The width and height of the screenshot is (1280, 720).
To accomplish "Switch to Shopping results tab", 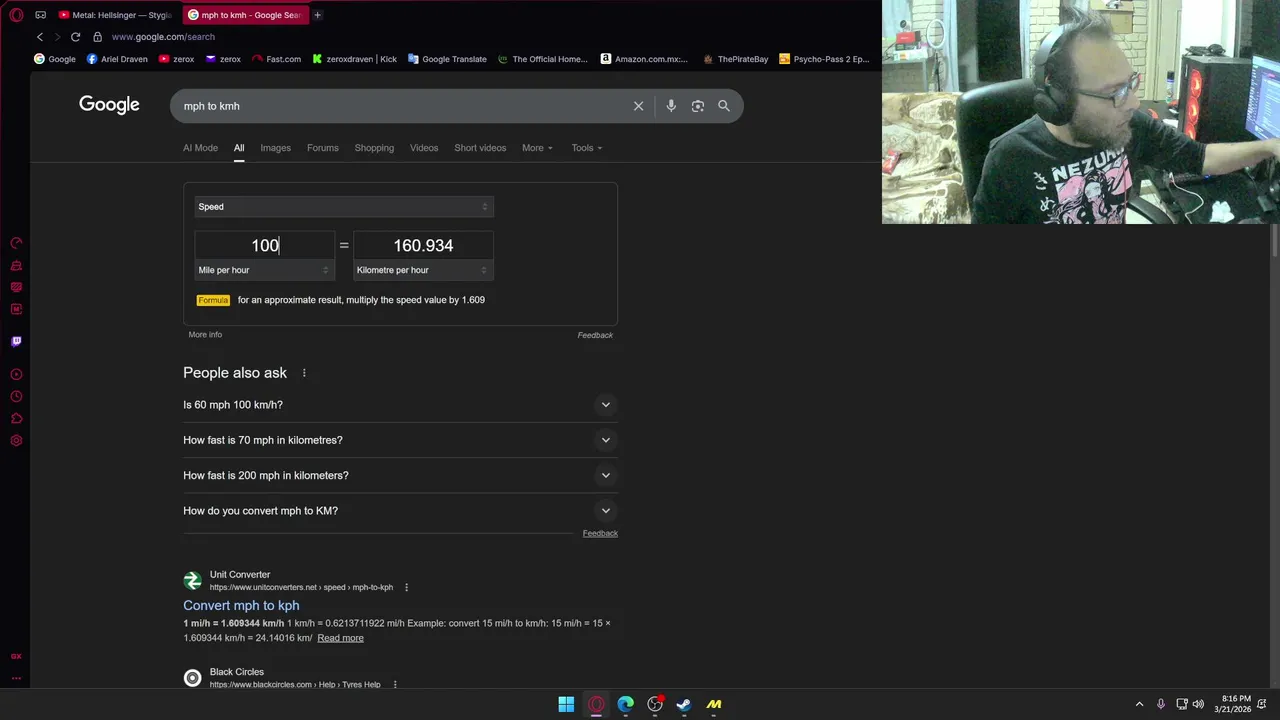I will 374,148.
